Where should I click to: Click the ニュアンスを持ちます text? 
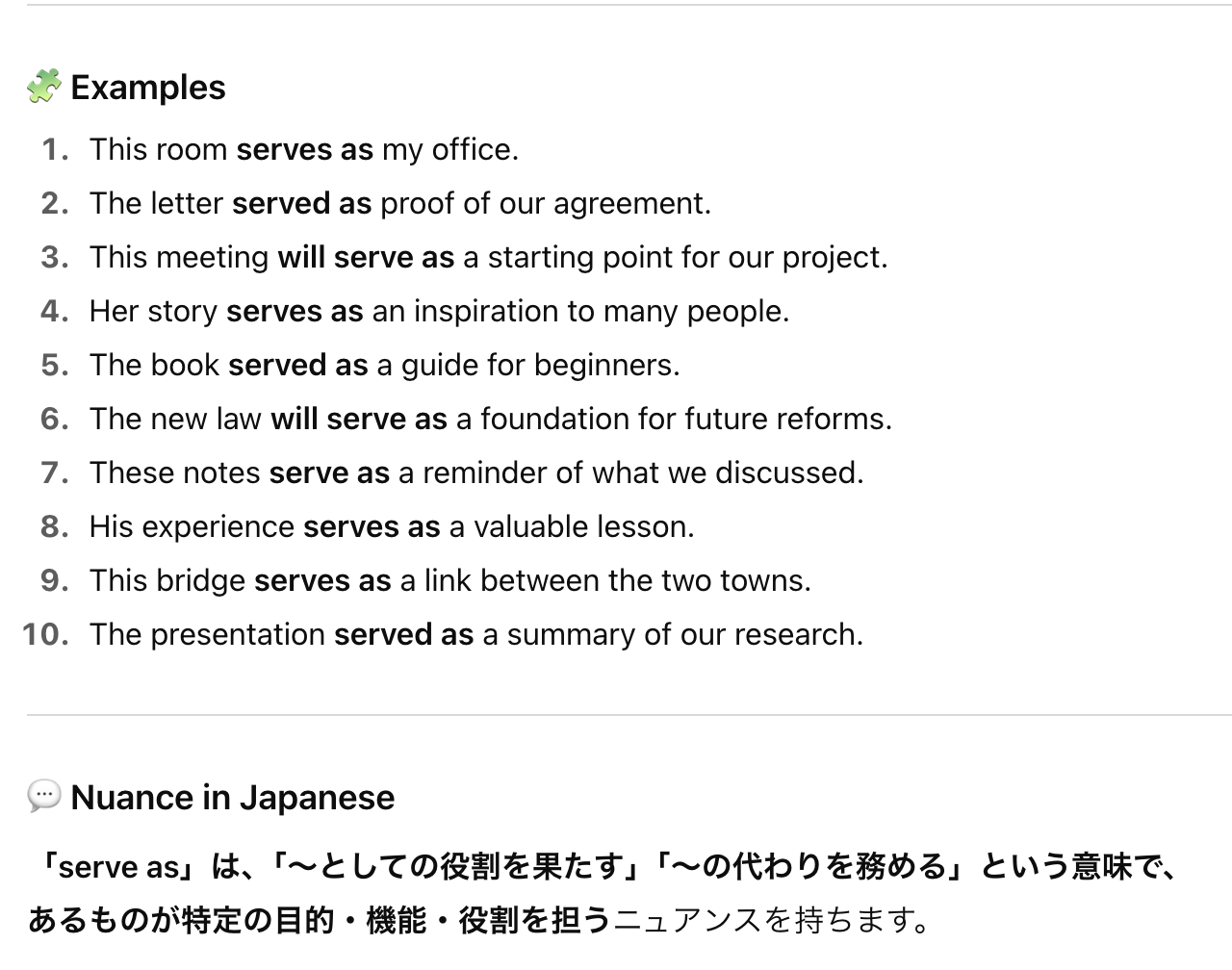[770, 922]
